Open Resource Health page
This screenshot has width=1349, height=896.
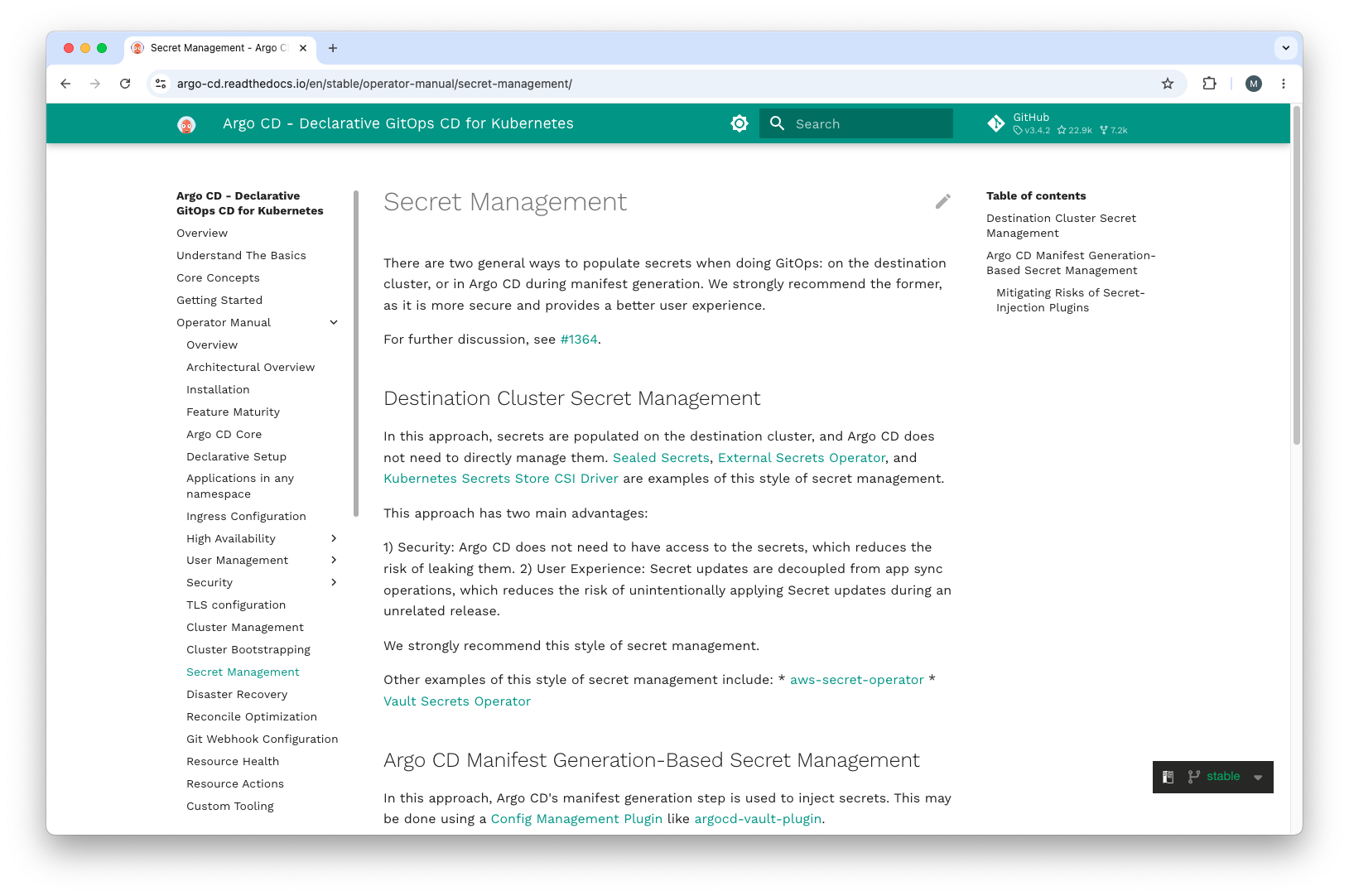(233, 761)
